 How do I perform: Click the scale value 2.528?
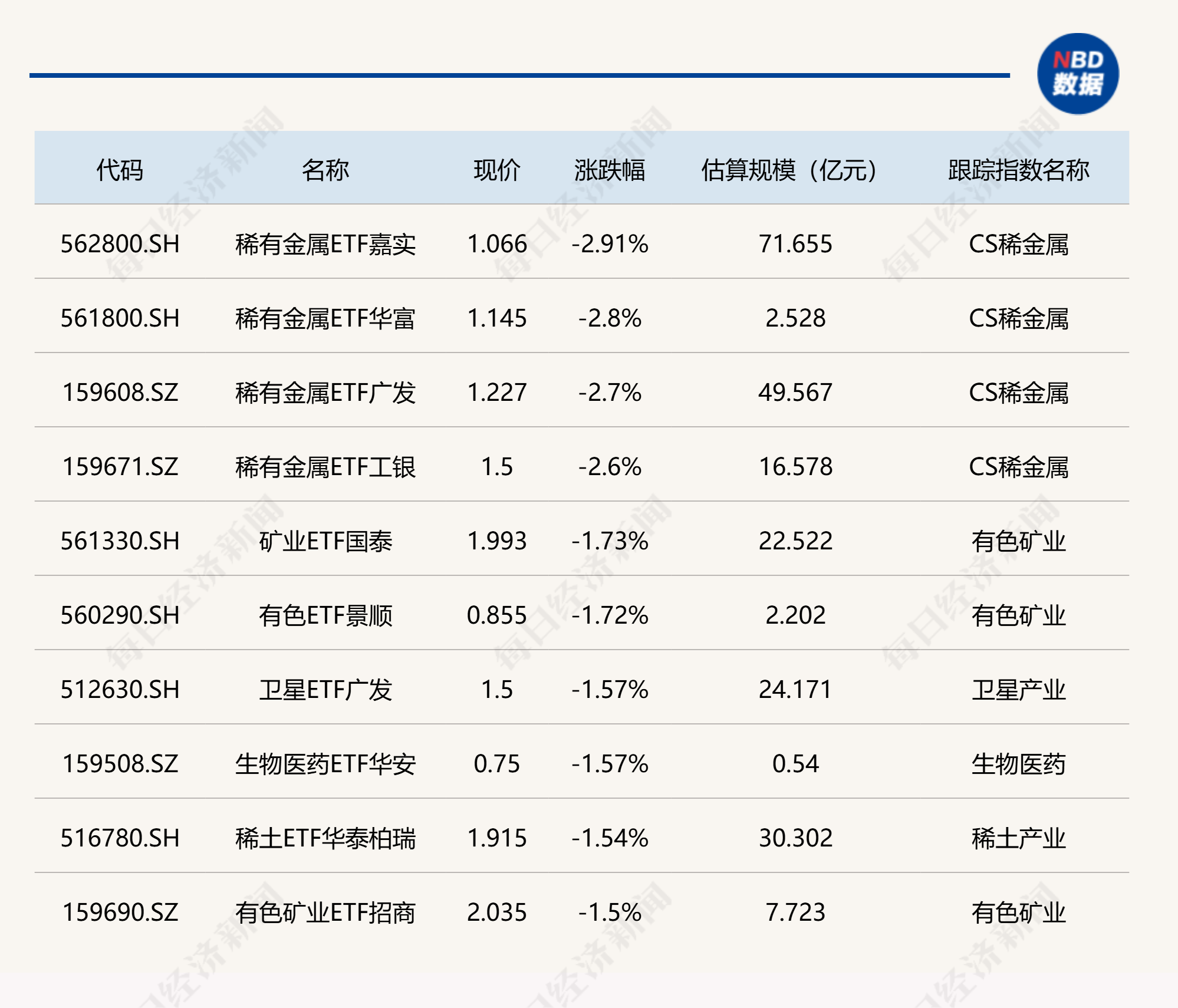point(795,318)
